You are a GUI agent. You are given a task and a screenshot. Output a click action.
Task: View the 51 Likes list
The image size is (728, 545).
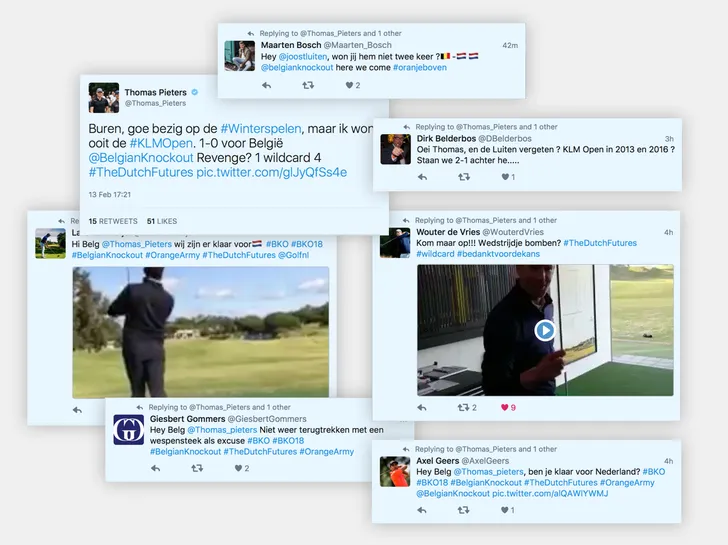click(161, 220)
